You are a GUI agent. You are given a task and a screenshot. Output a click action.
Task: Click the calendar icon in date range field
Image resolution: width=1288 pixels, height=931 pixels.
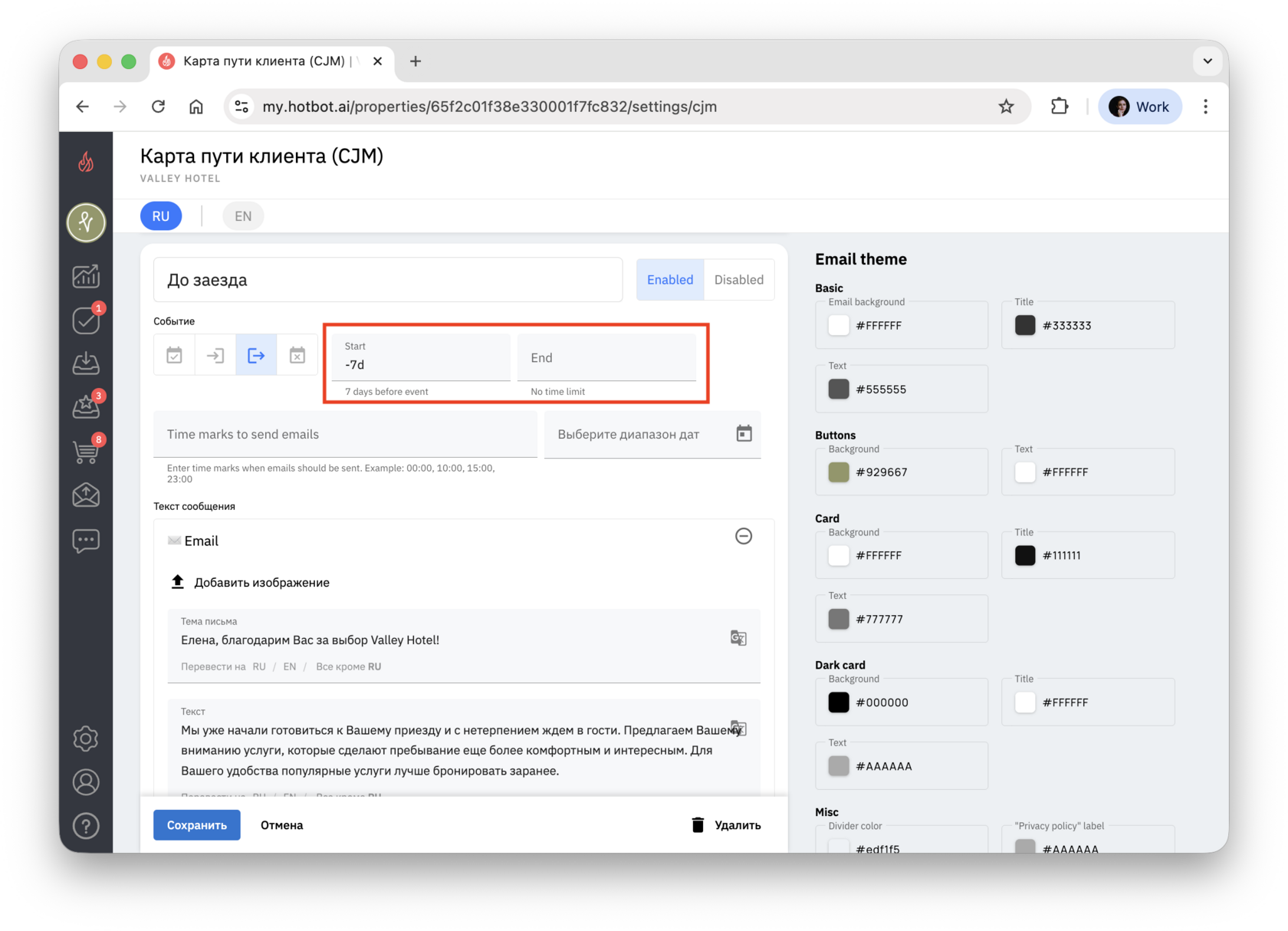(744, 433)
